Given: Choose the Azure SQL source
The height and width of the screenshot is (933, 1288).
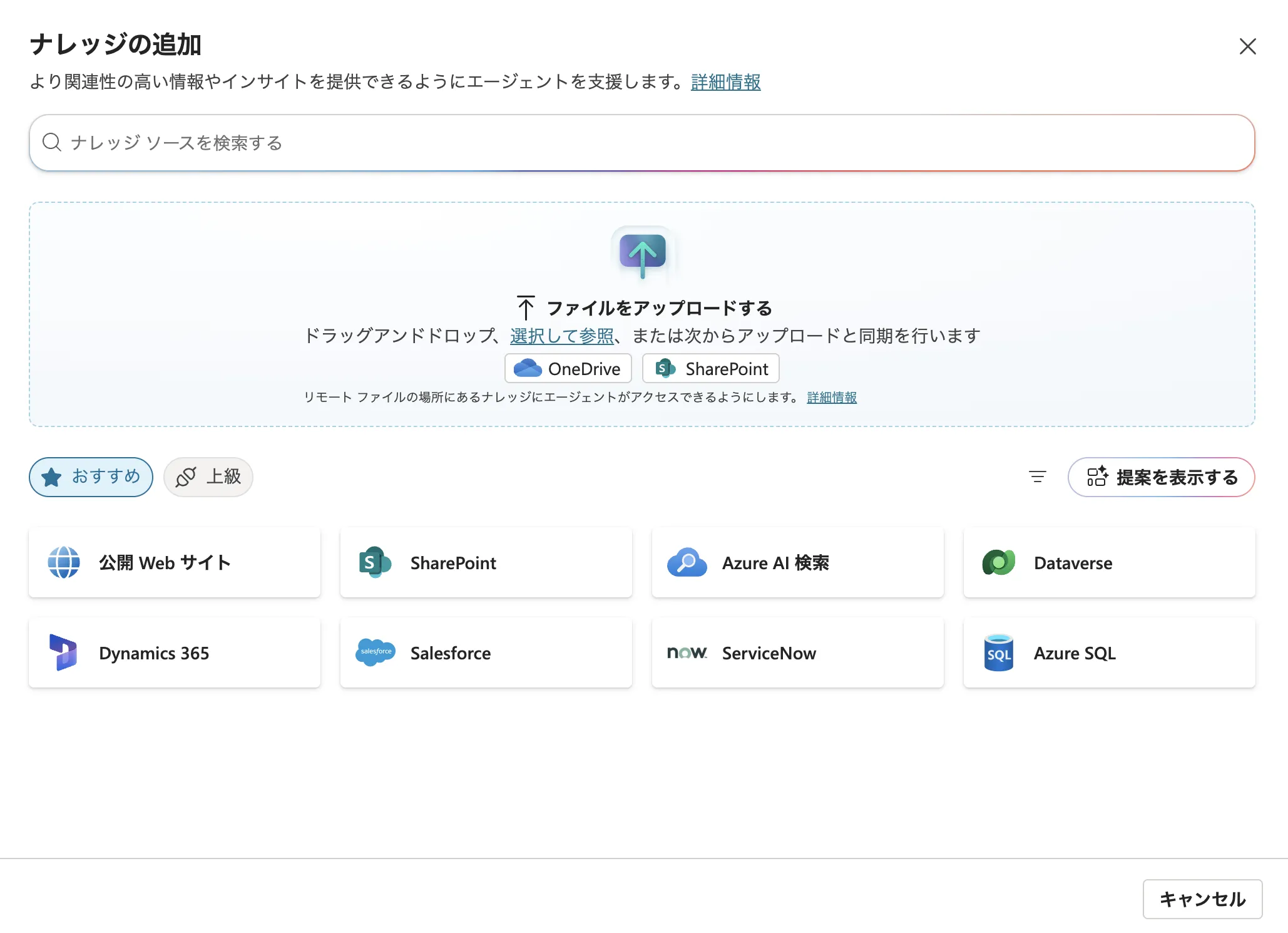Looking at the screenshot, I should tap(1108, 652).
